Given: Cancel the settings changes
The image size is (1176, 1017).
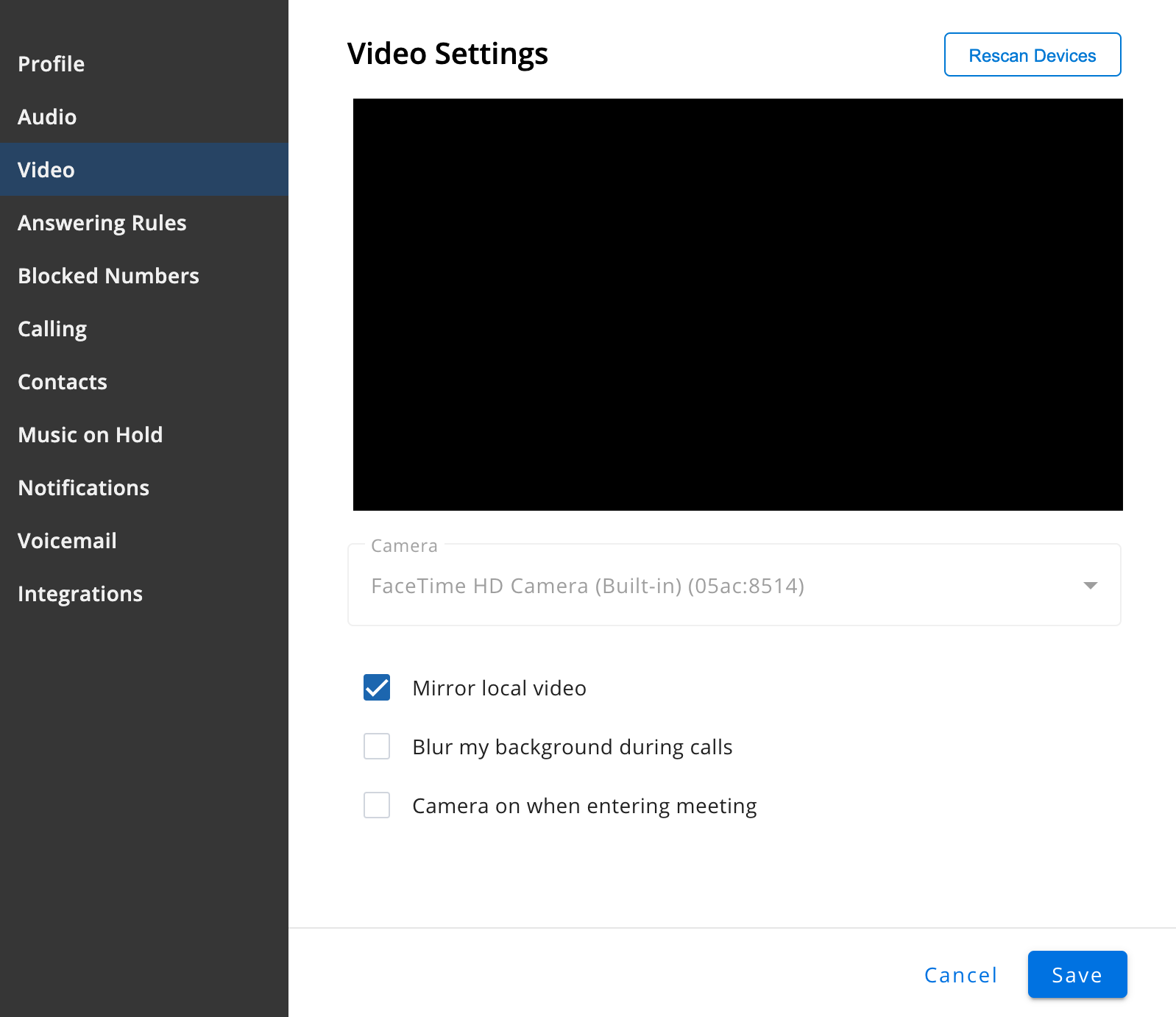Looking at the screenshot, I should click(960, 975).
